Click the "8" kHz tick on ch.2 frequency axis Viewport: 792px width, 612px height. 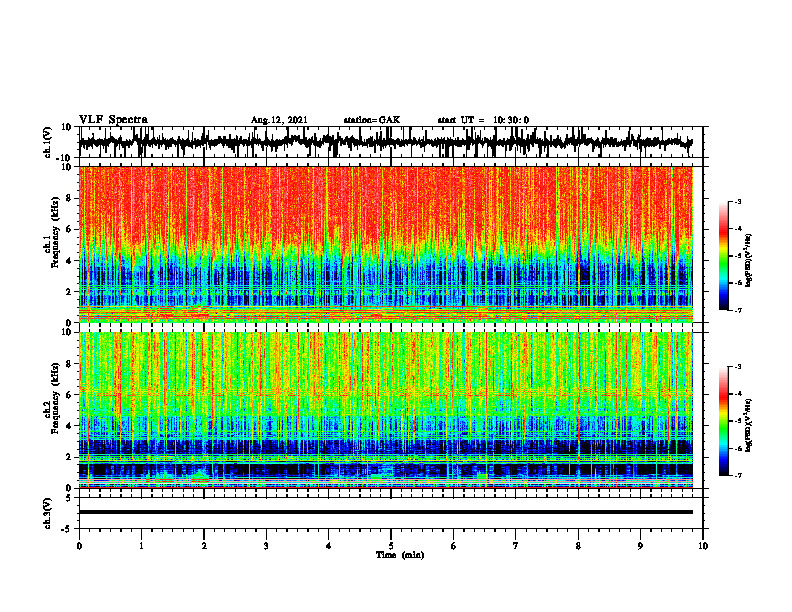[x=69, y=364]
